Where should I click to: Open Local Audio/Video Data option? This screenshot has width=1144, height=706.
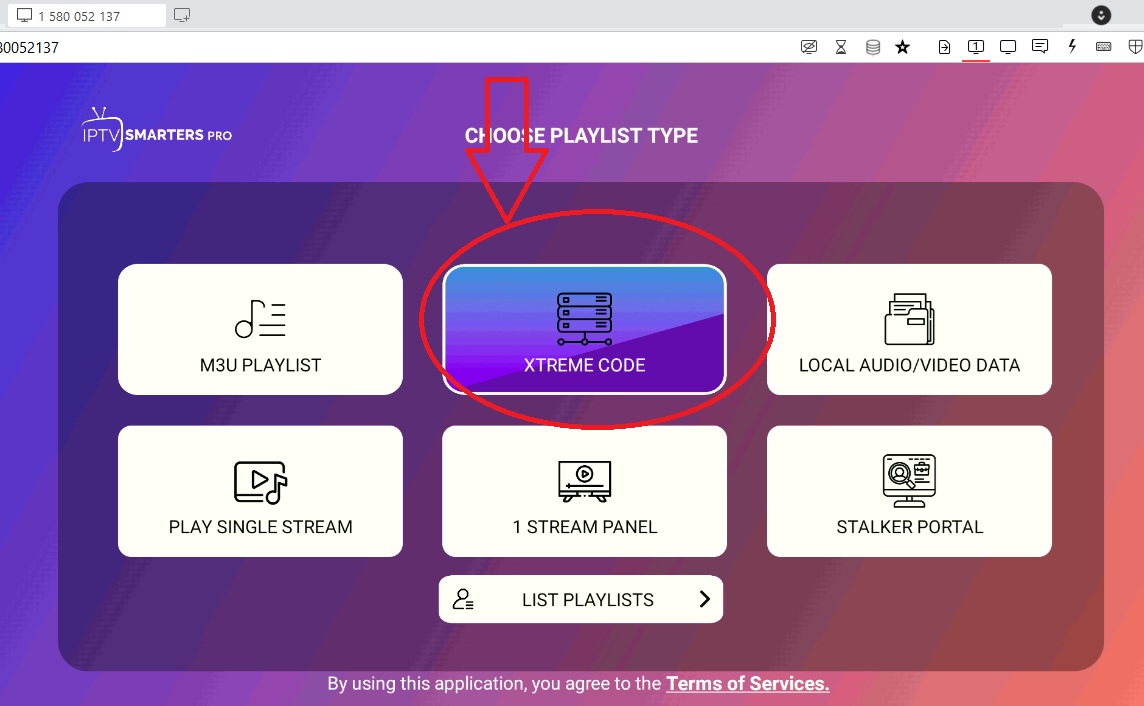(x=909, y=330)
